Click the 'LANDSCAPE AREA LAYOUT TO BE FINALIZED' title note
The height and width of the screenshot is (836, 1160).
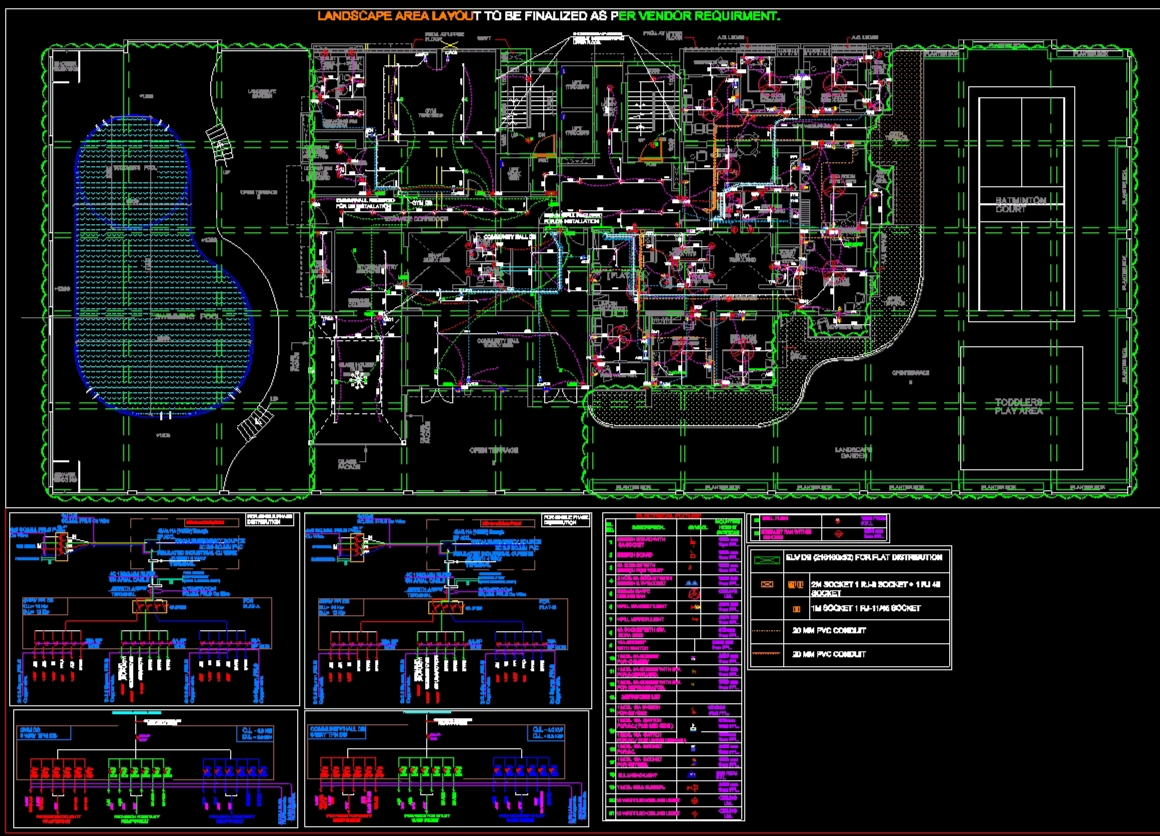548,16
